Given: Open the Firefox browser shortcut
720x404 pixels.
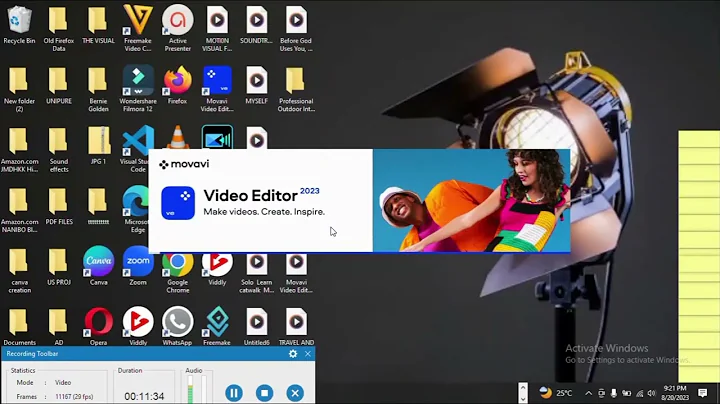Looking at the screenshot, I should pyautogui.click(x=177, y=86).
